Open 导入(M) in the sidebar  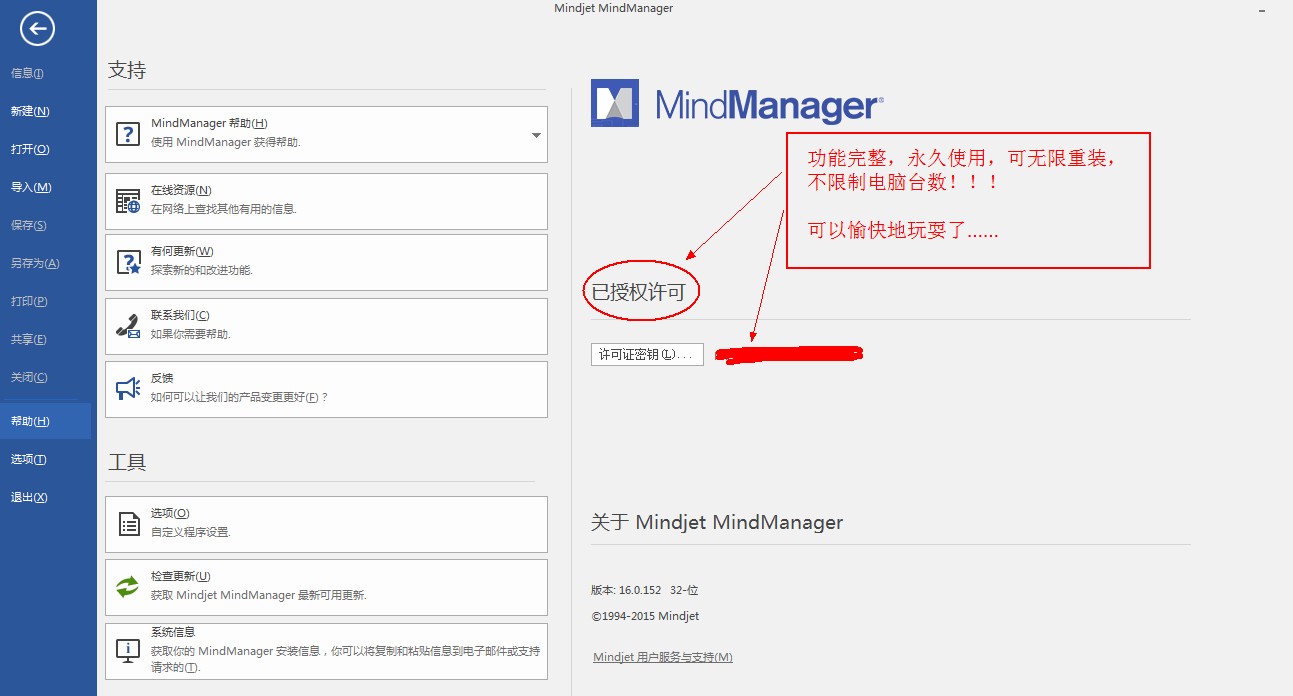click(31, 187)
